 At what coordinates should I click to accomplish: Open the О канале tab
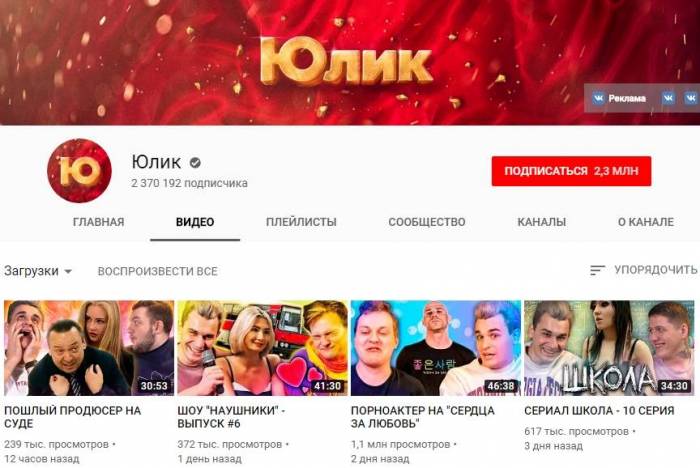[x=646, y=222]
